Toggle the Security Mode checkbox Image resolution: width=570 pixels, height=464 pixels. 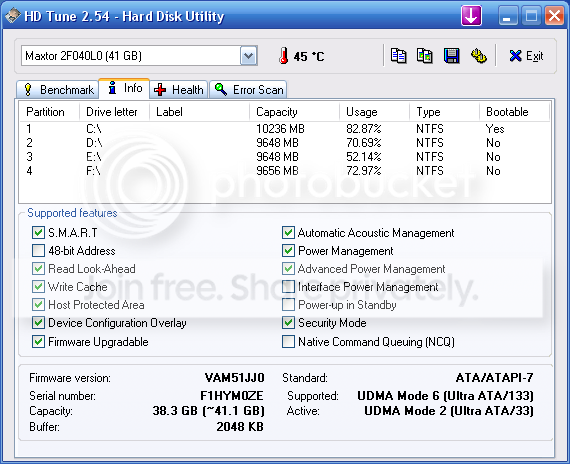tap(288, 323)
